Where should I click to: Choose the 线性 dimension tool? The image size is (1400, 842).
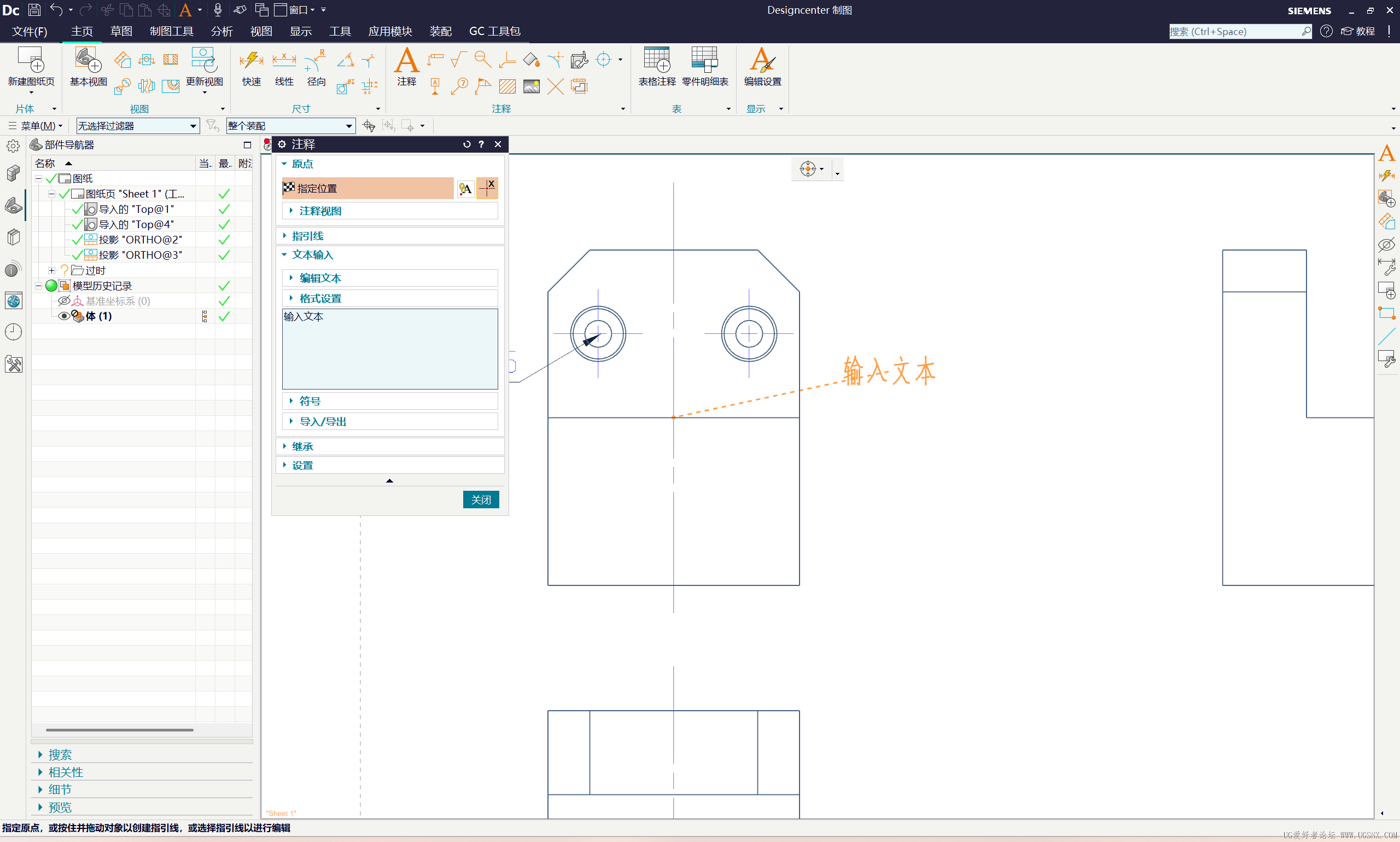(x=284, y=67)
